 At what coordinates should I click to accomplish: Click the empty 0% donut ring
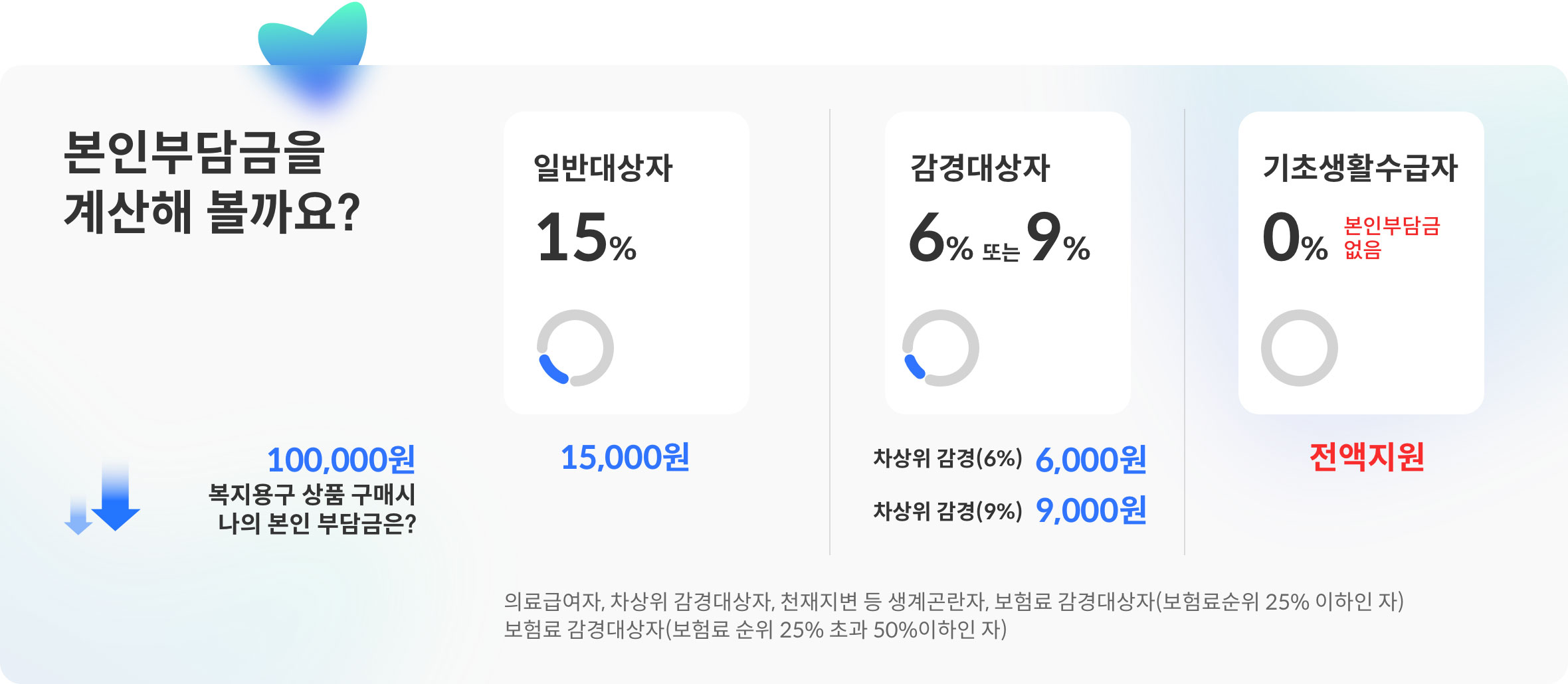1300,348
